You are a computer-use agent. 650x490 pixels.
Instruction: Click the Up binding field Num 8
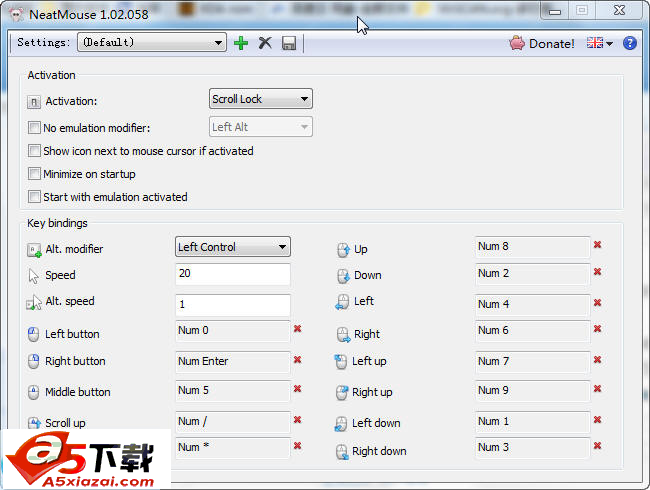click(x=532, y=247)
